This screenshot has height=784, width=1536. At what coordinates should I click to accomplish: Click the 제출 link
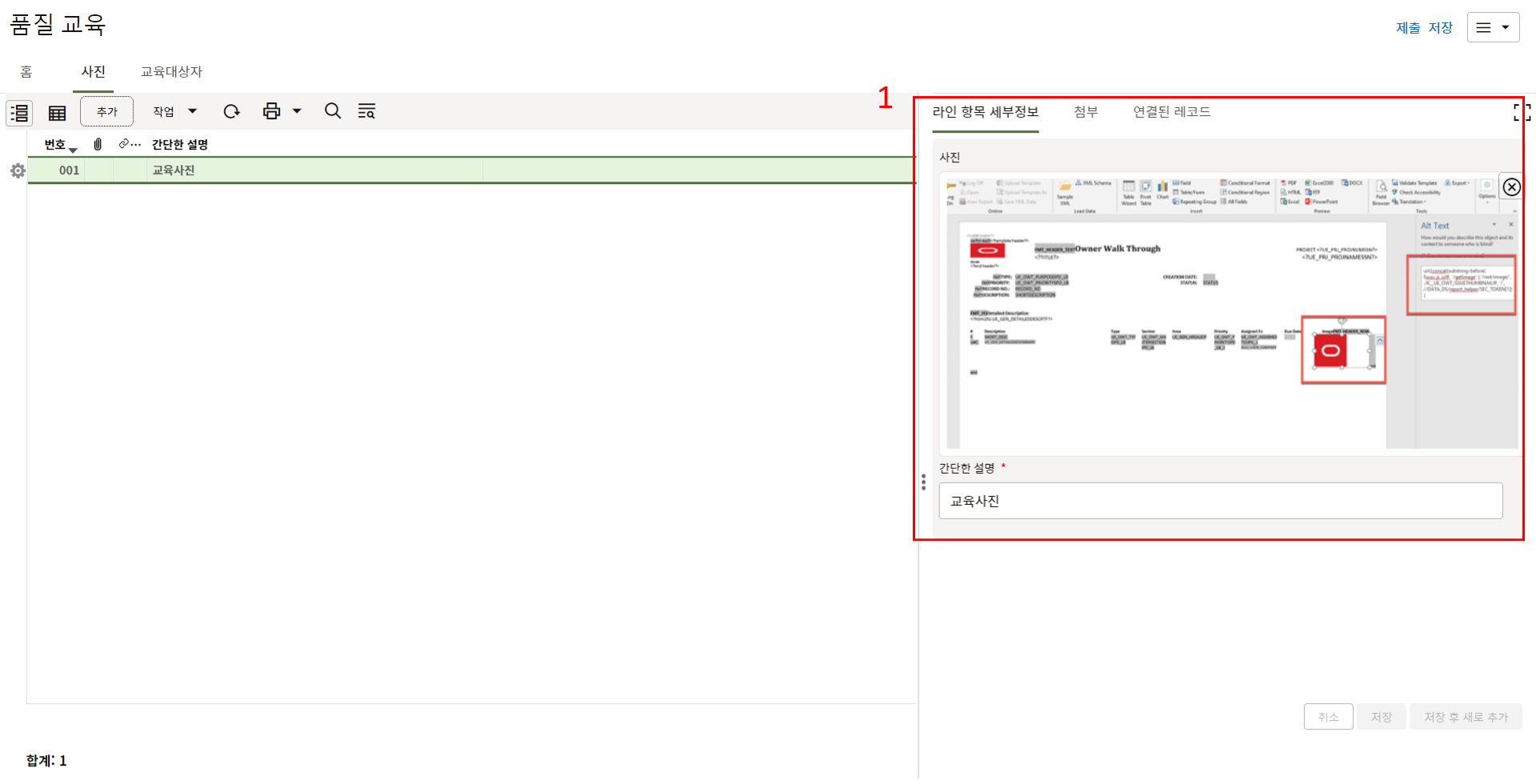[x=1407, y=28]
